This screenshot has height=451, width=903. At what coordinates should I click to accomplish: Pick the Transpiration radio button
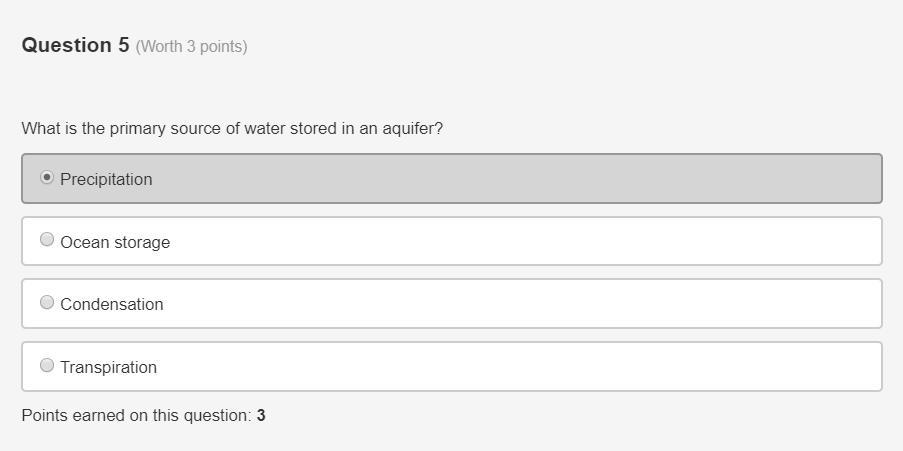pyautogui.click(x=47, y=365)
